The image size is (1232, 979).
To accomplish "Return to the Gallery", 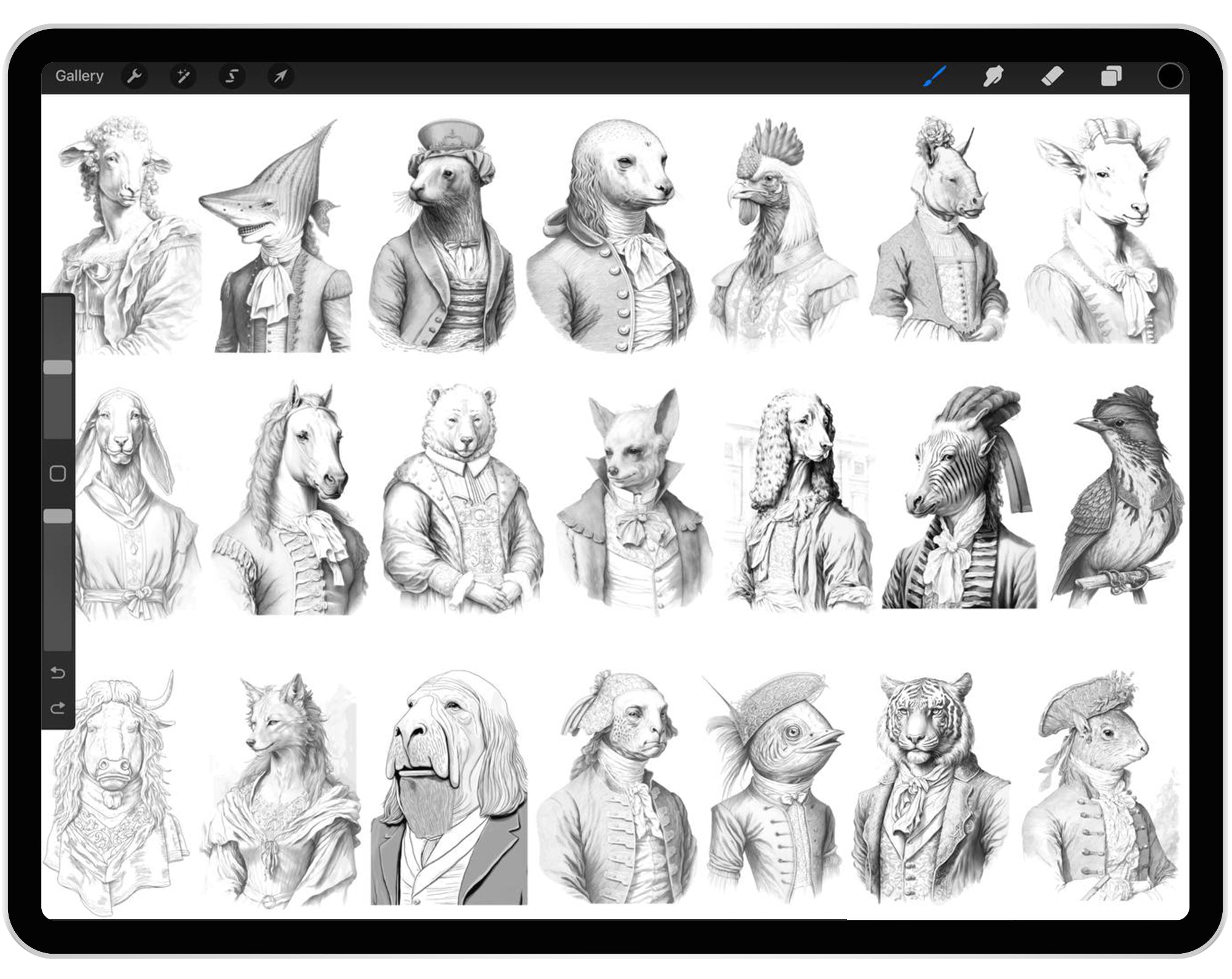I will [79, 76].
